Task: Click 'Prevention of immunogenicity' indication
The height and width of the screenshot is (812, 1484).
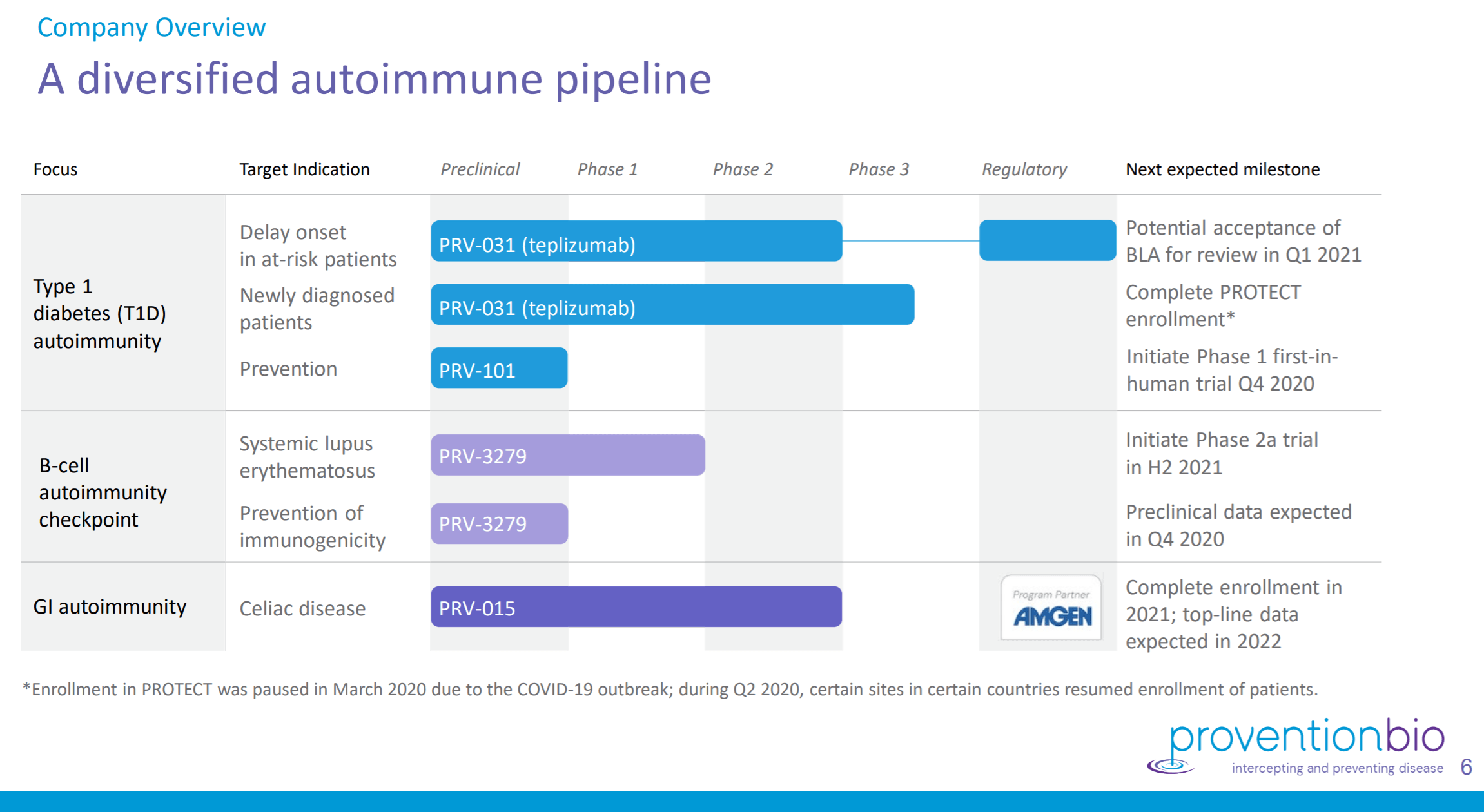Action: (313, 527)
